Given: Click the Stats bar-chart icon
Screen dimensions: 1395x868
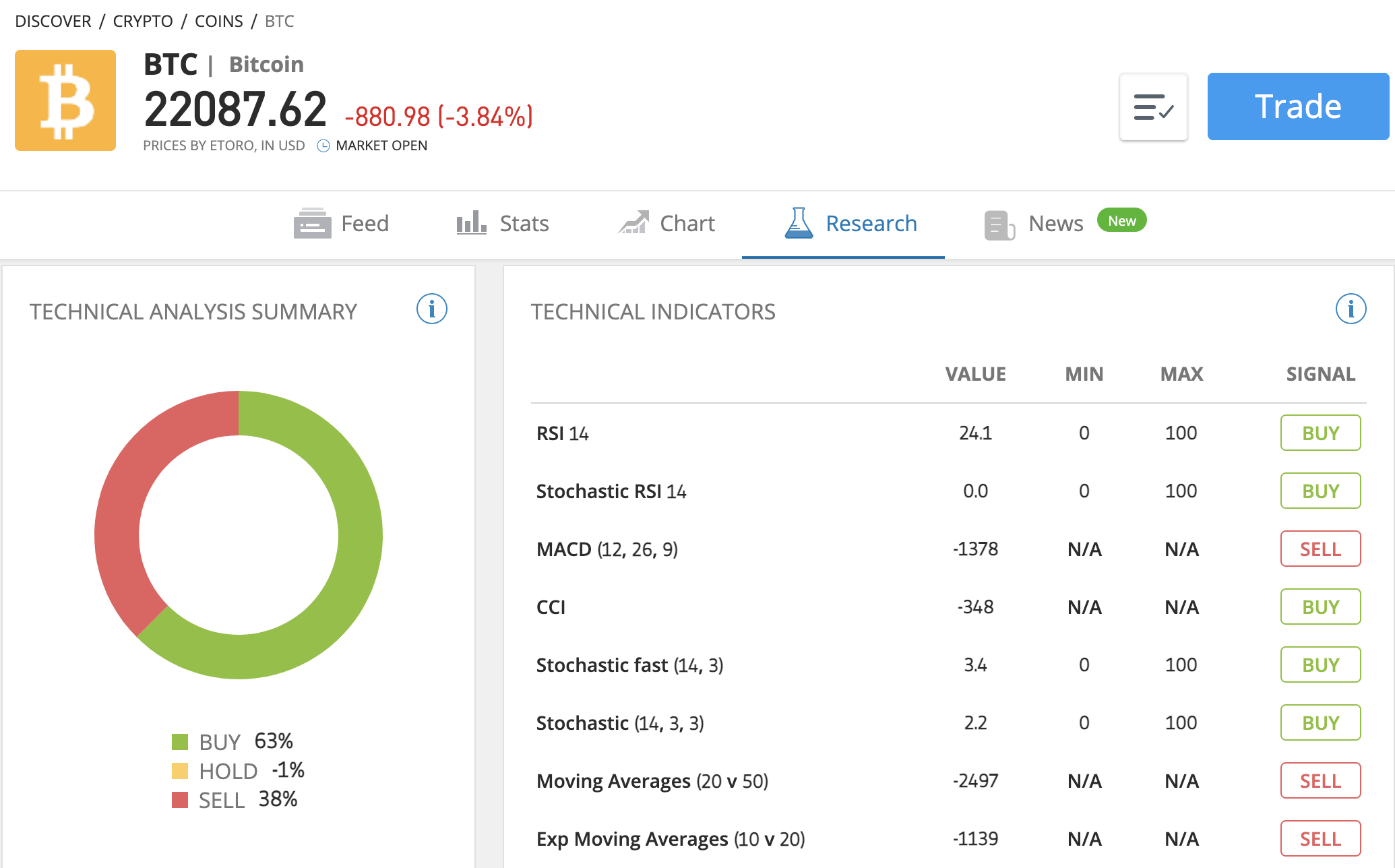Looking at the screenshot, I should tap(471, 222).
